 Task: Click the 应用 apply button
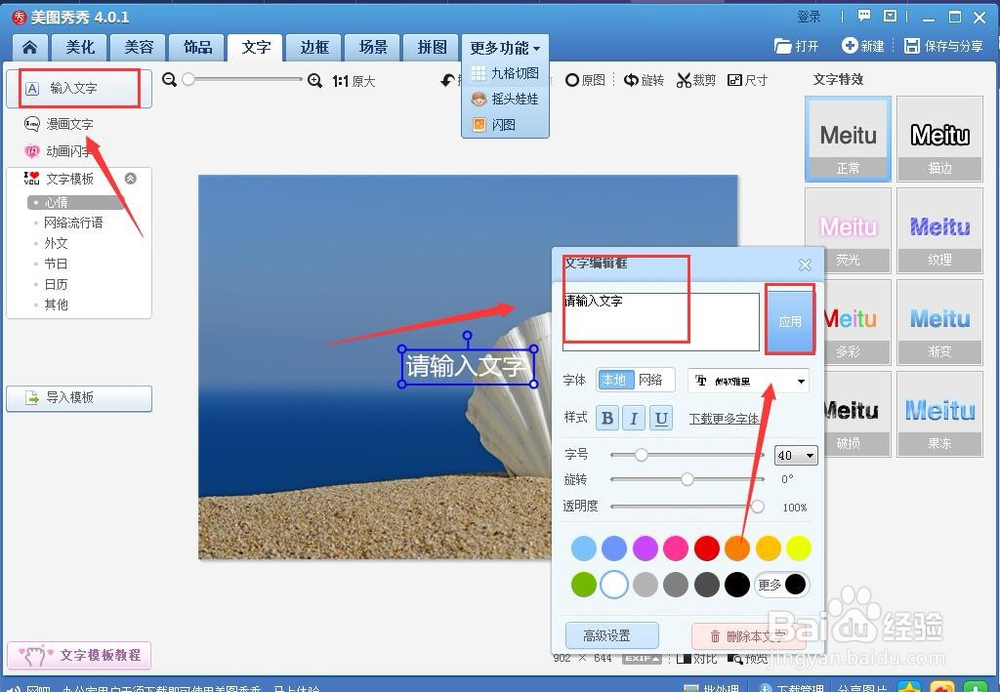click(x=790, y=321)
